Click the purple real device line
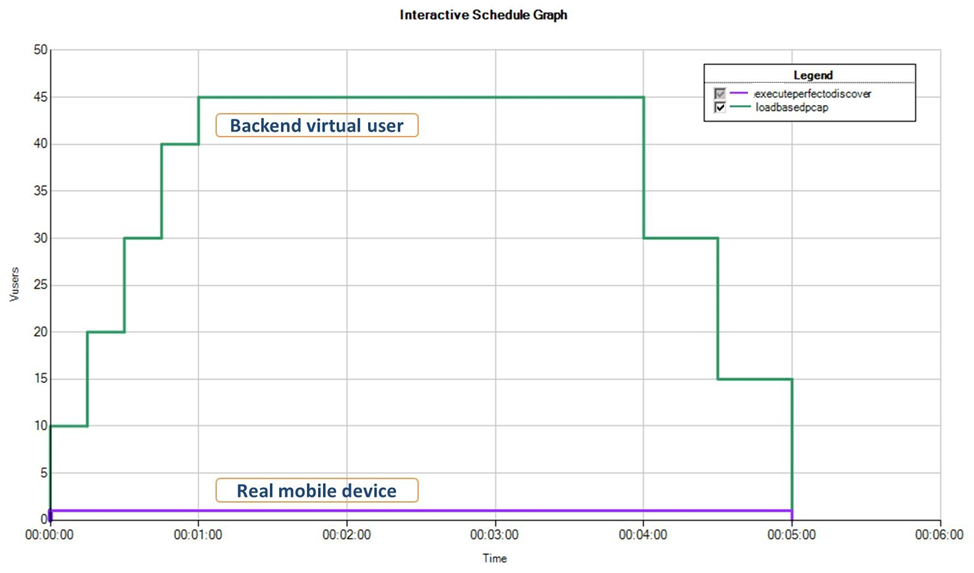Viewport: 974px width, 573px height. (421, 511)
